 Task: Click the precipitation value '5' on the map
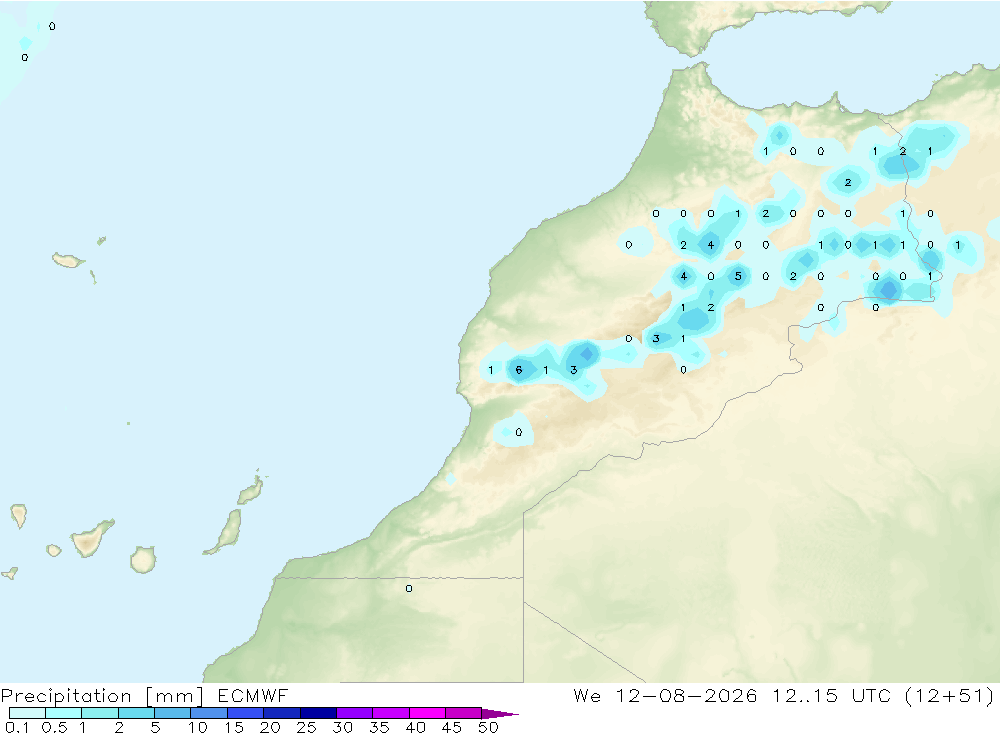[738, 276]
